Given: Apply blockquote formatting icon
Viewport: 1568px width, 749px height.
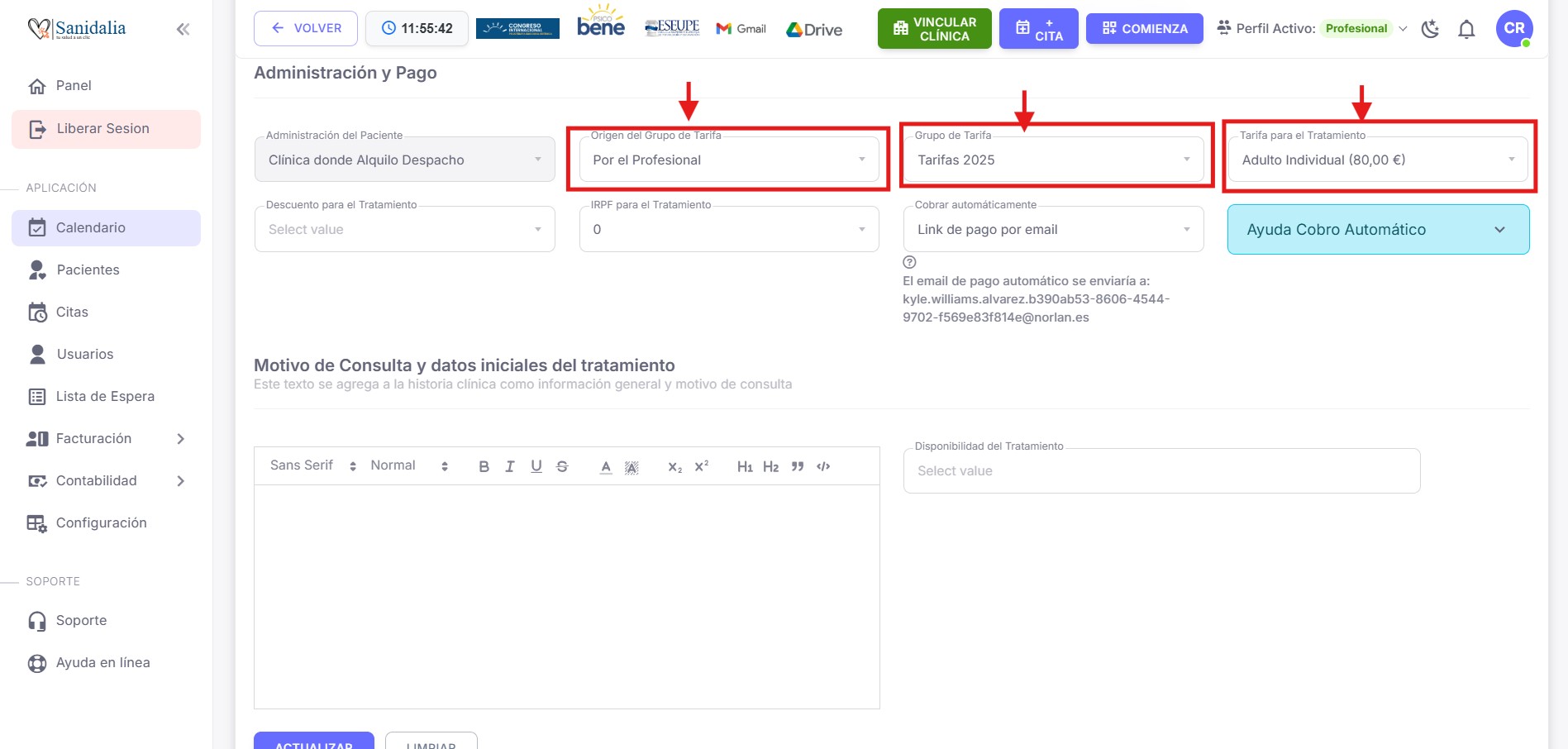Looking at the screenshot, I should (x=798, y=466).
